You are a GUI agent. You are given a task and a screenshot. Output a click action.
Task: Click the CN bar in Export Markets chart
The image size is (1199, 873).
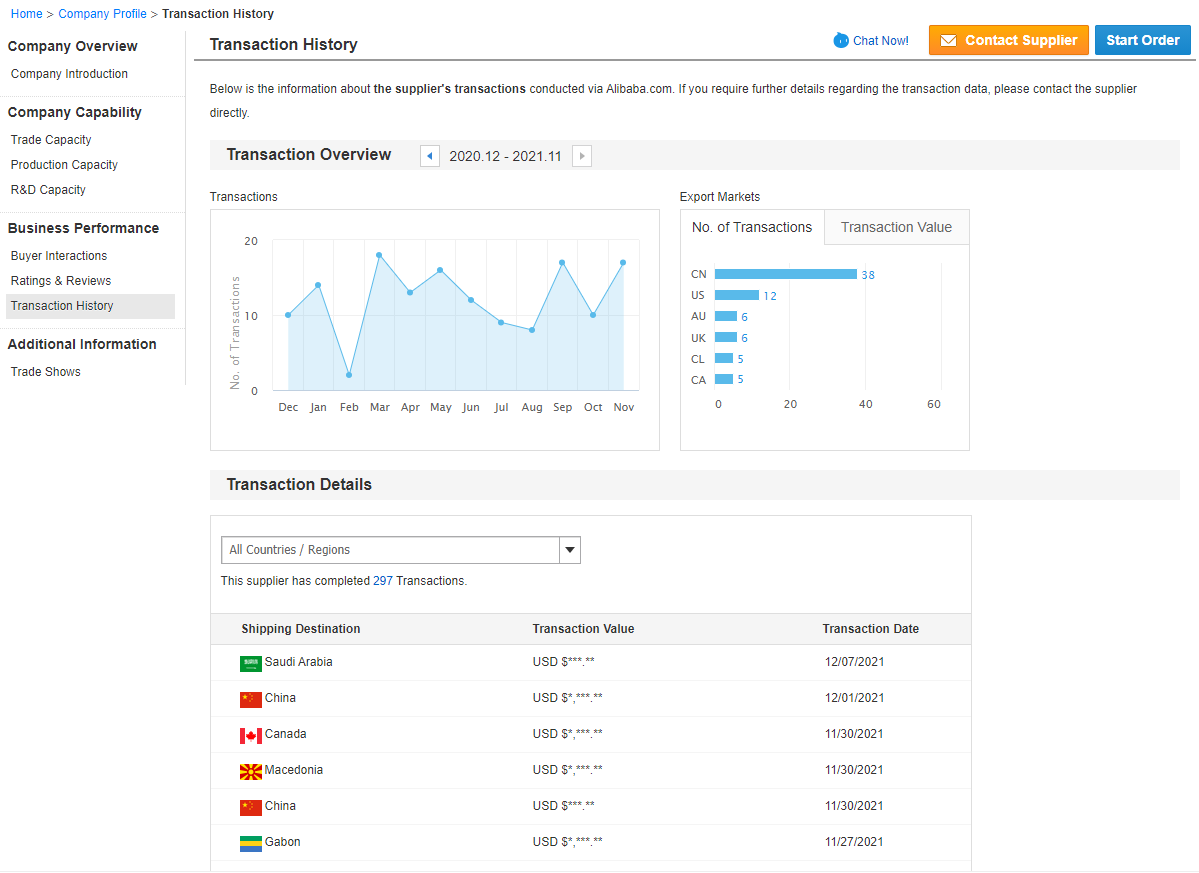coord(785,274)
